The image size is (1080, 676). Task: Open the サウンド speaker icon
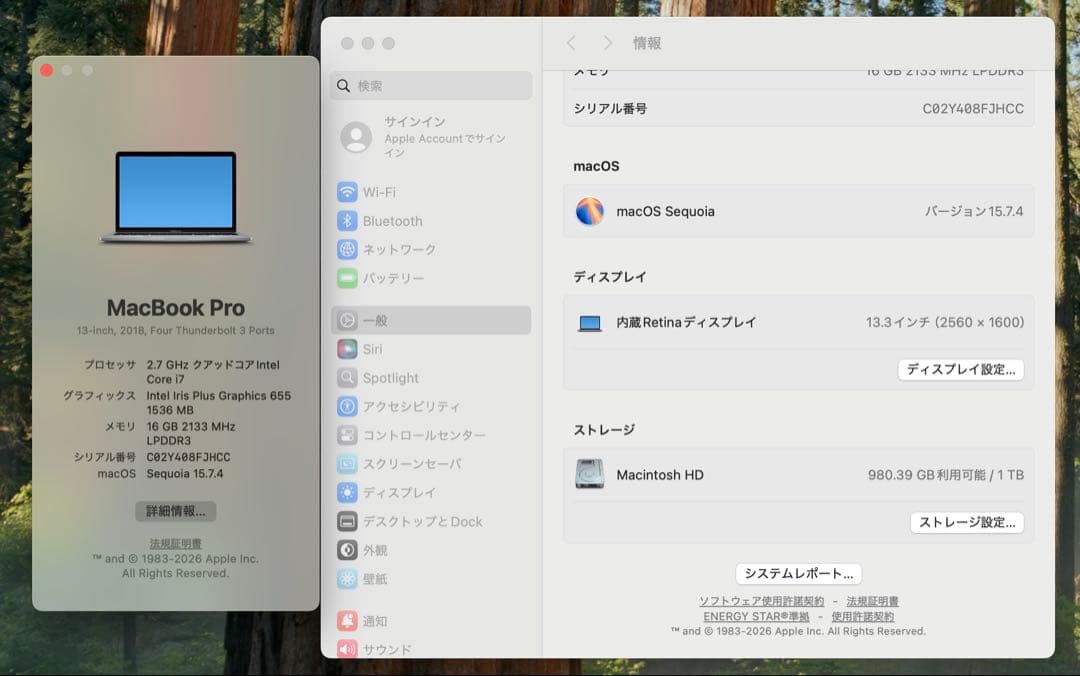point(347,649)
